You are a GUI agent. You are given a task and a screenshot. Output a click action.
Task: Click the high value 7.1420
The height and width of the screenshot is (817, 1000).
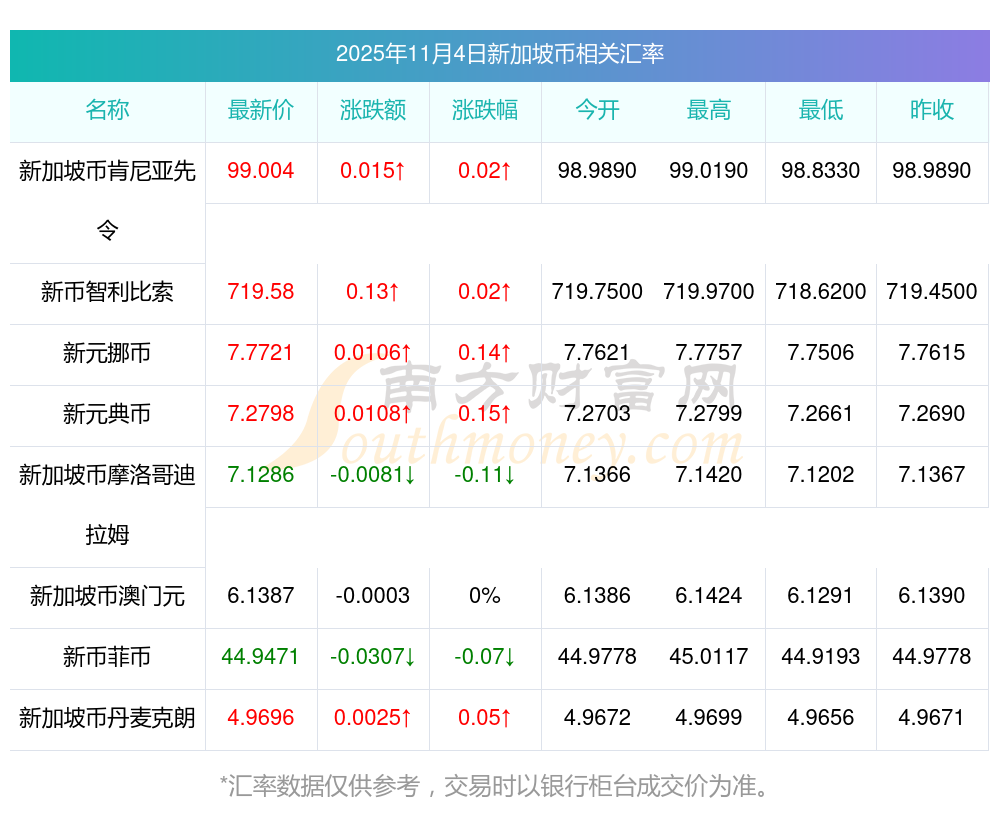[709, 475]
